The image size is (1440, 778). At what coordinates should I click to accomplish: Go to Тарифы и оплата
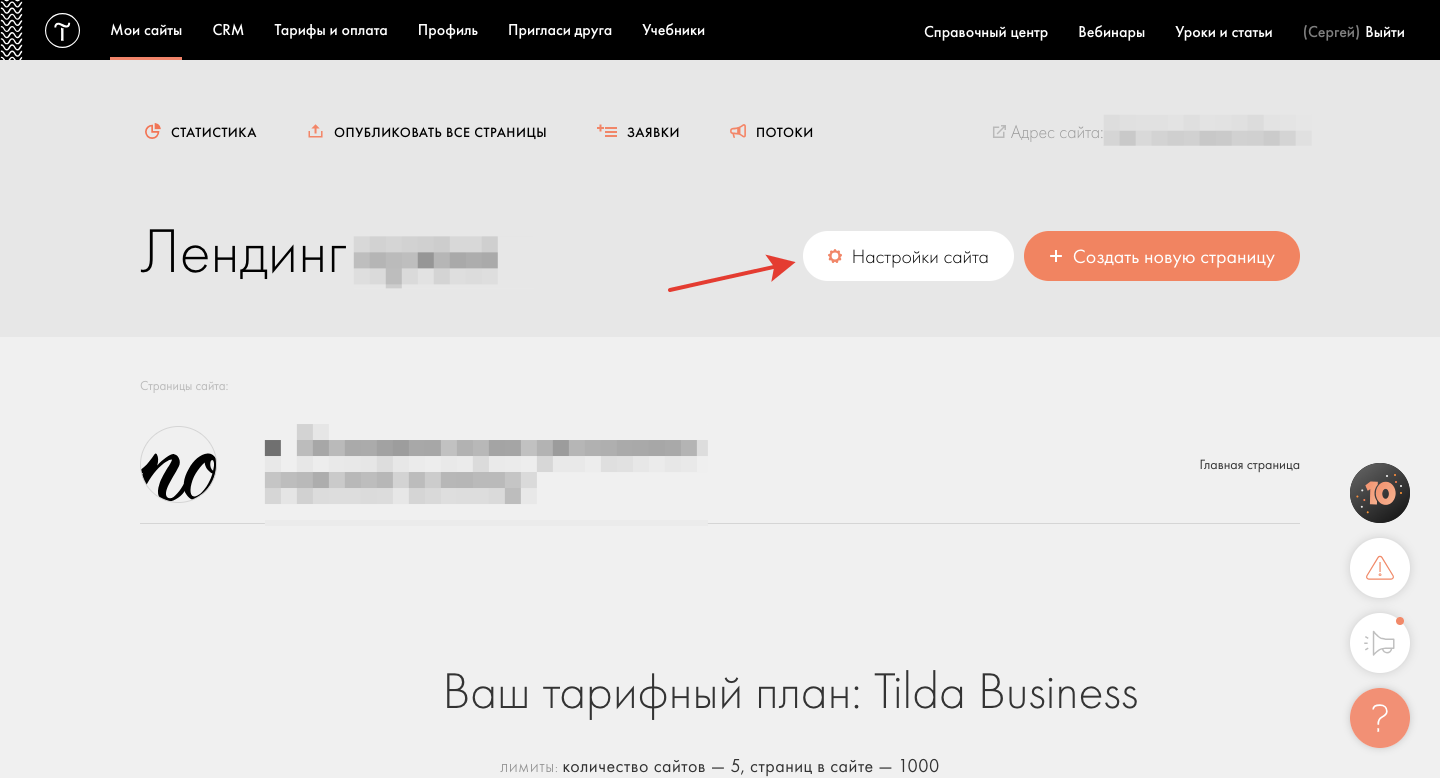[x=331, y=31]
